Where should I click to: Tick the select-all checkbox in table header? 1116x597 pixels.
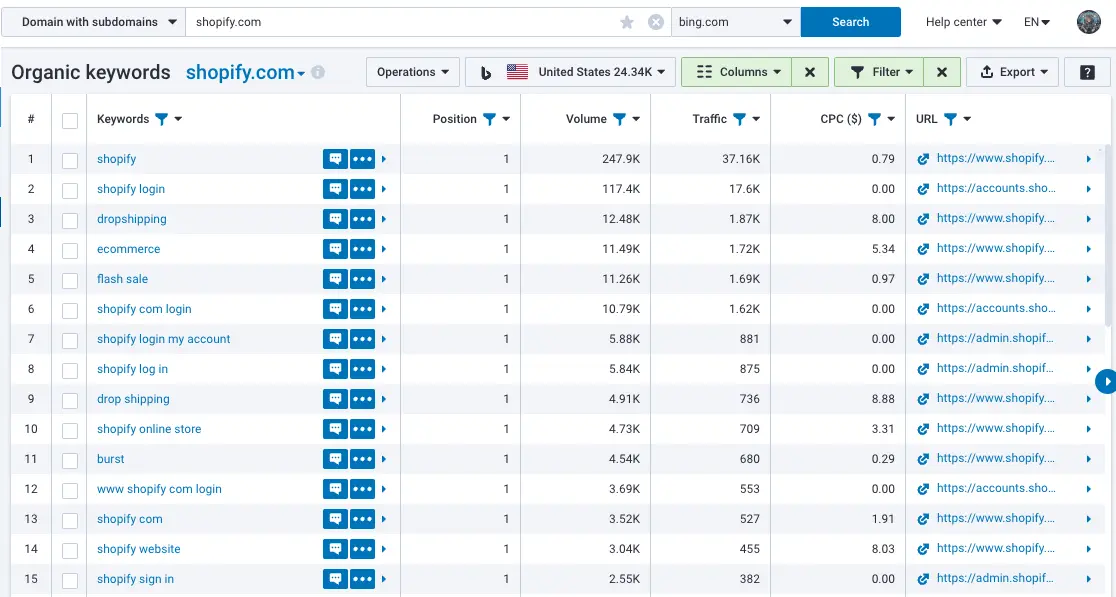tap(70, 120)
